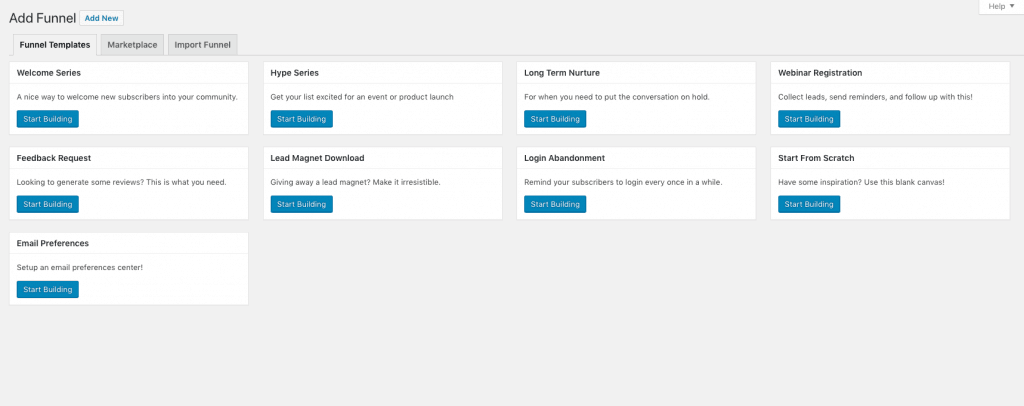Screen dimensions: 1024x406
Task: Click the Welcome Series card title
Action: coord(49,73)
